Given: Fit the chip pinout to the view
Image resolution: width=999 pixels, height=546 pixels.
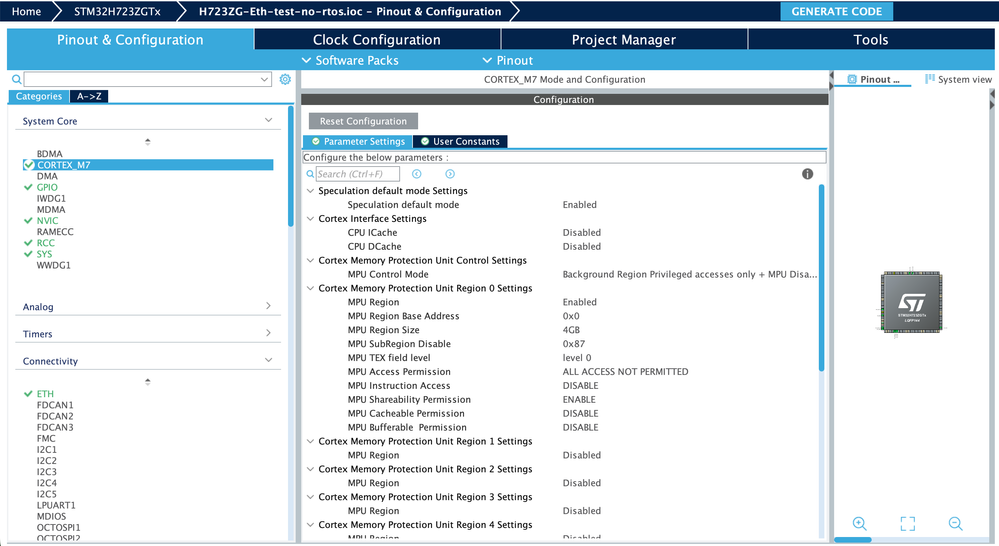Looking at the screenshot, I should (x=907, y=524).
